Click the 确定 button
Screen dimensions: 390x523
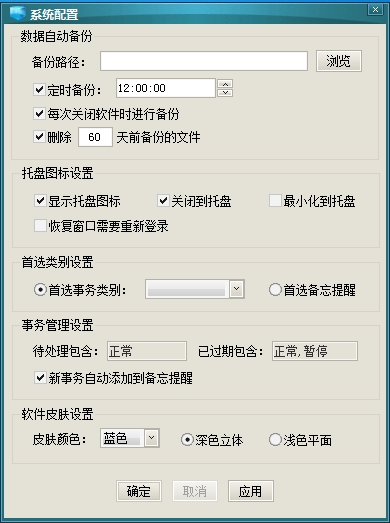click(139, 491)
